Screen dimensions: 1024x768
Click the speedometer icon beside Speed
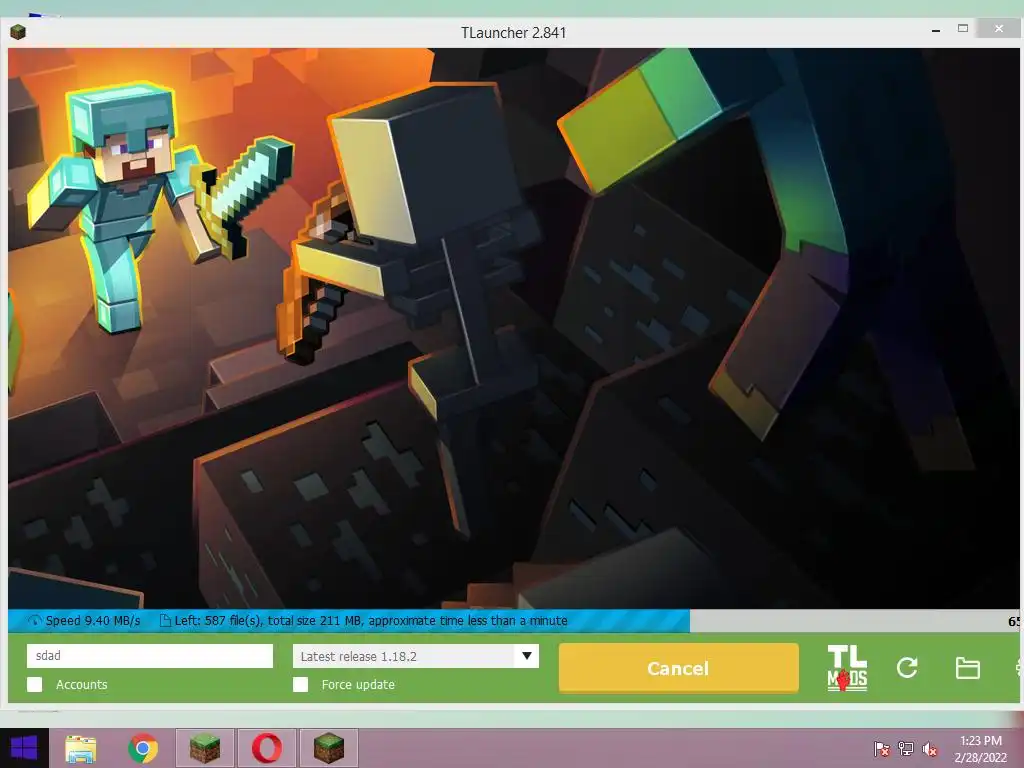point(35,620)
